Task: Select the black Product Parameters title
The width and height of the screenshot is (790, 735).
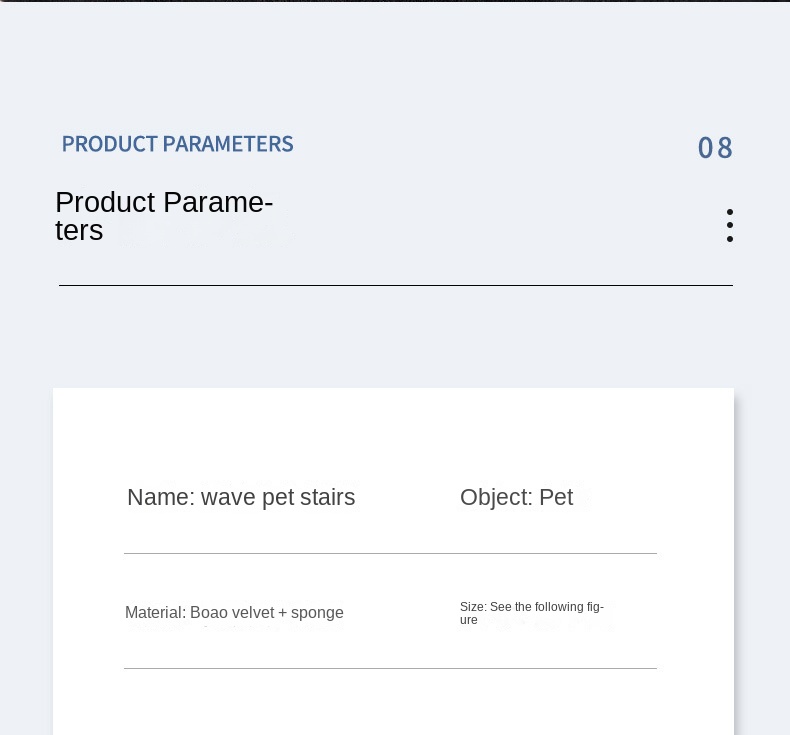Action: tap(164, 216)
